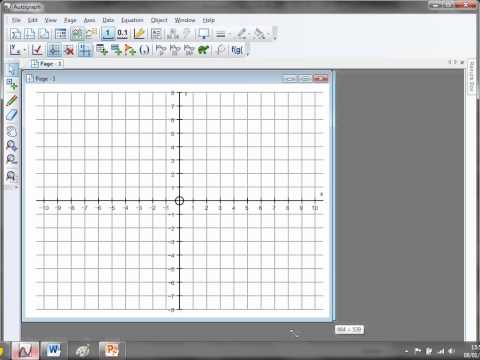Screen dimensions: 480x360
Task: Create a new 2D graph page
Action: click(30, 34)
